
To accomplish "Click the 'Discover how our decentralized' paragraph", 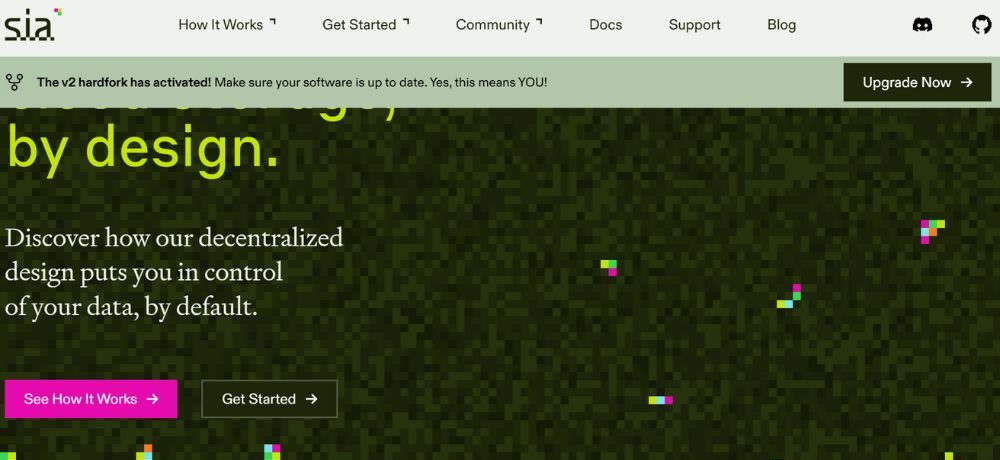I will (174, 238).
